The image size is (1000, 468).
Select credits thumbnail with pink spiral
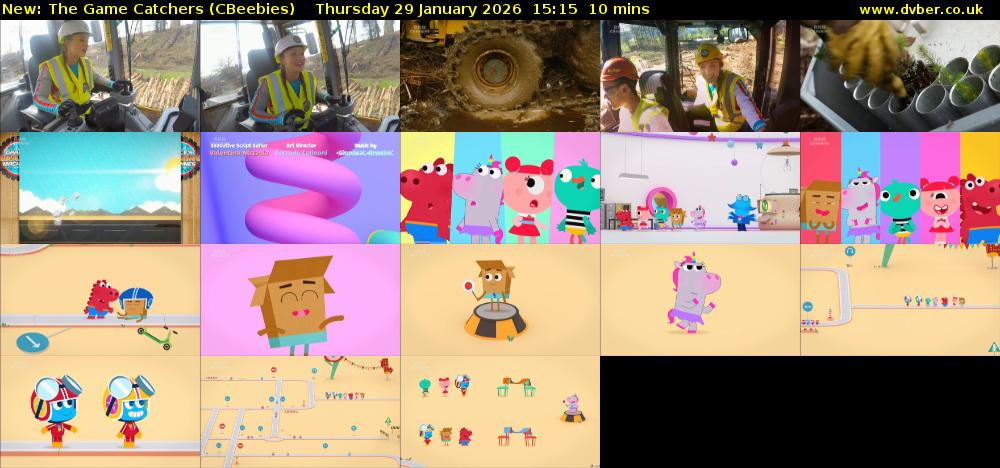pos(300,188)
